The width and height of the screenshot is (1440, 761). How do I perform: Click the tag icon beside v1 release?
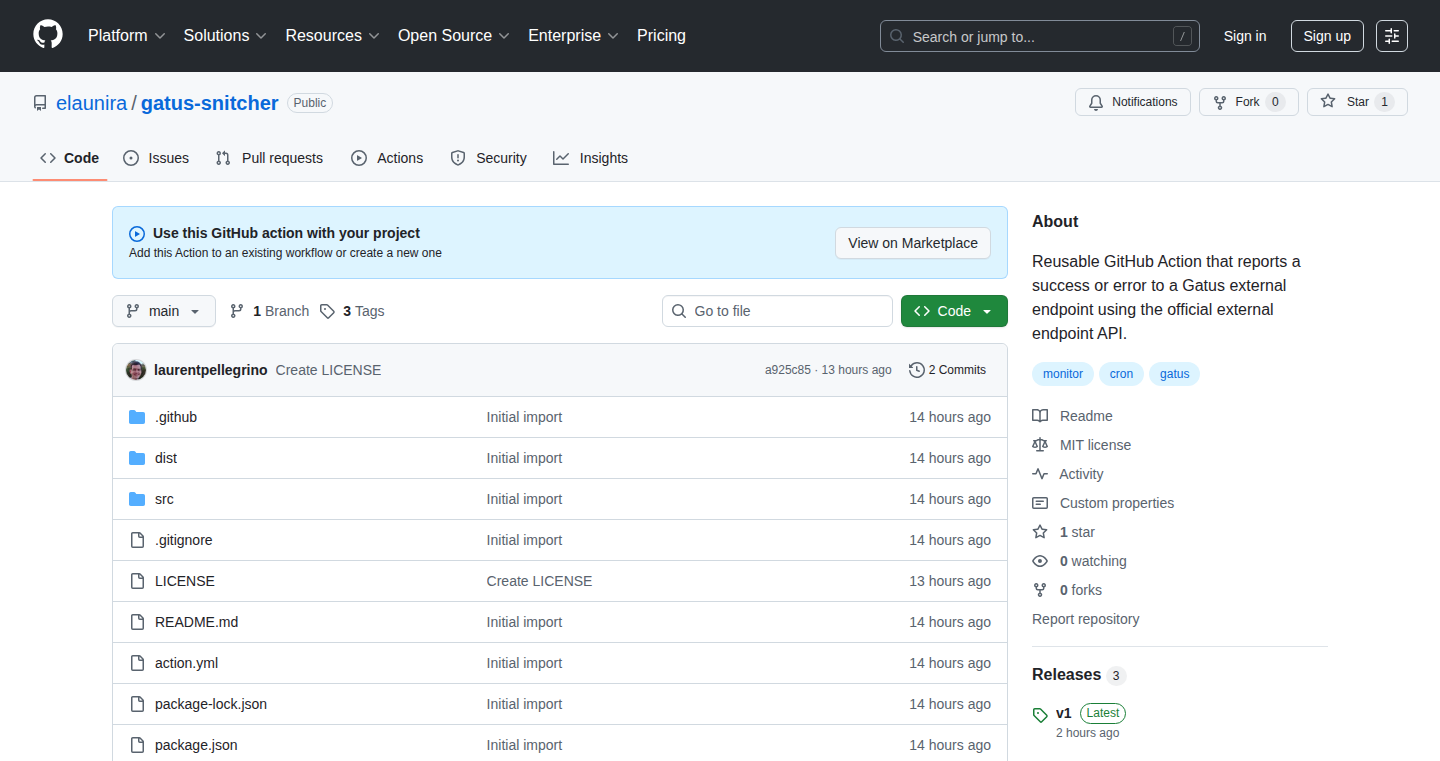tap(1040, 714)
